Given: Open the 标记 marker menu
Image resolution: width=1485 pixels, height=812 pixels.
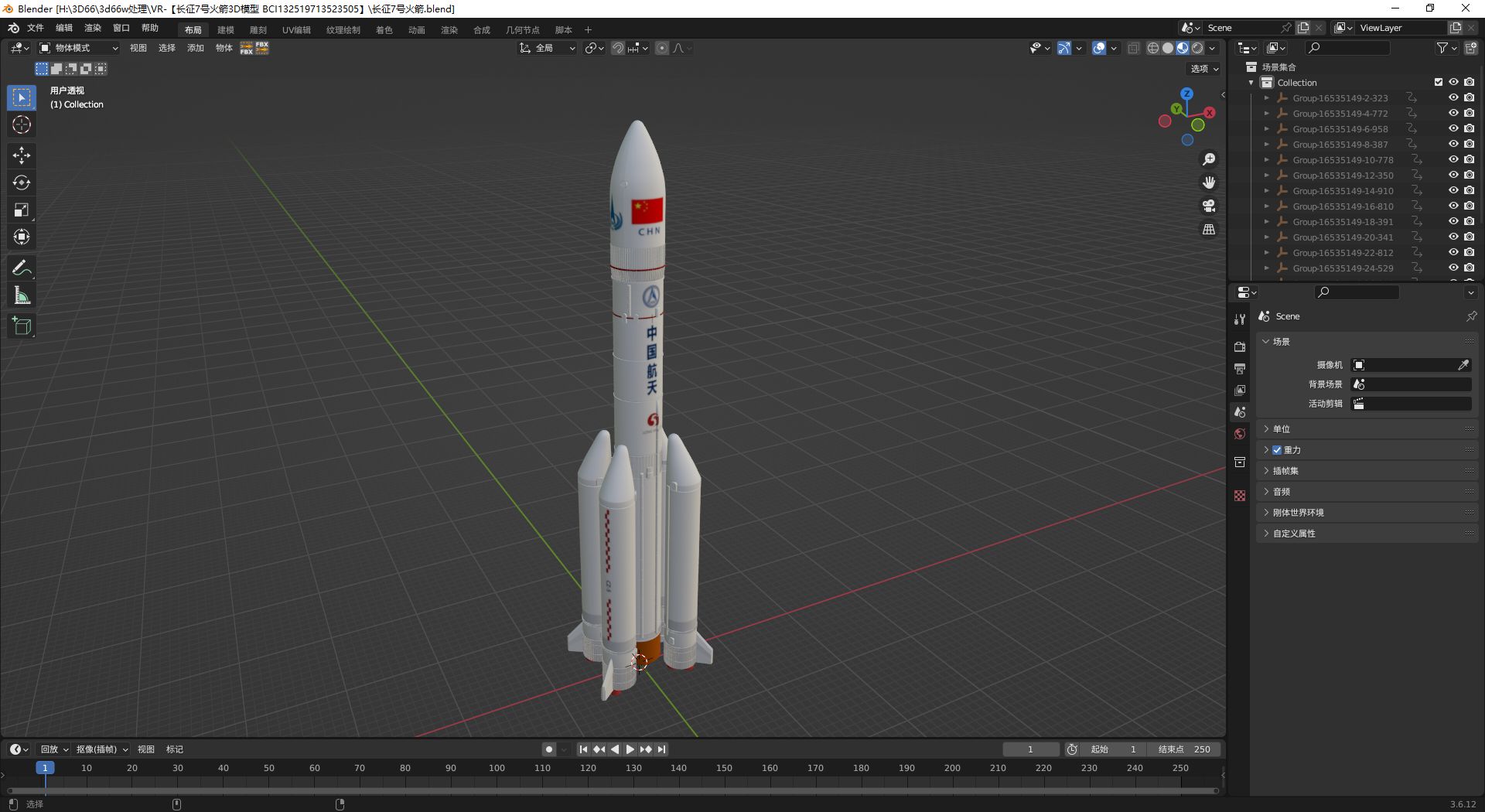Looking at the screenshot, I should click(175, 749).
